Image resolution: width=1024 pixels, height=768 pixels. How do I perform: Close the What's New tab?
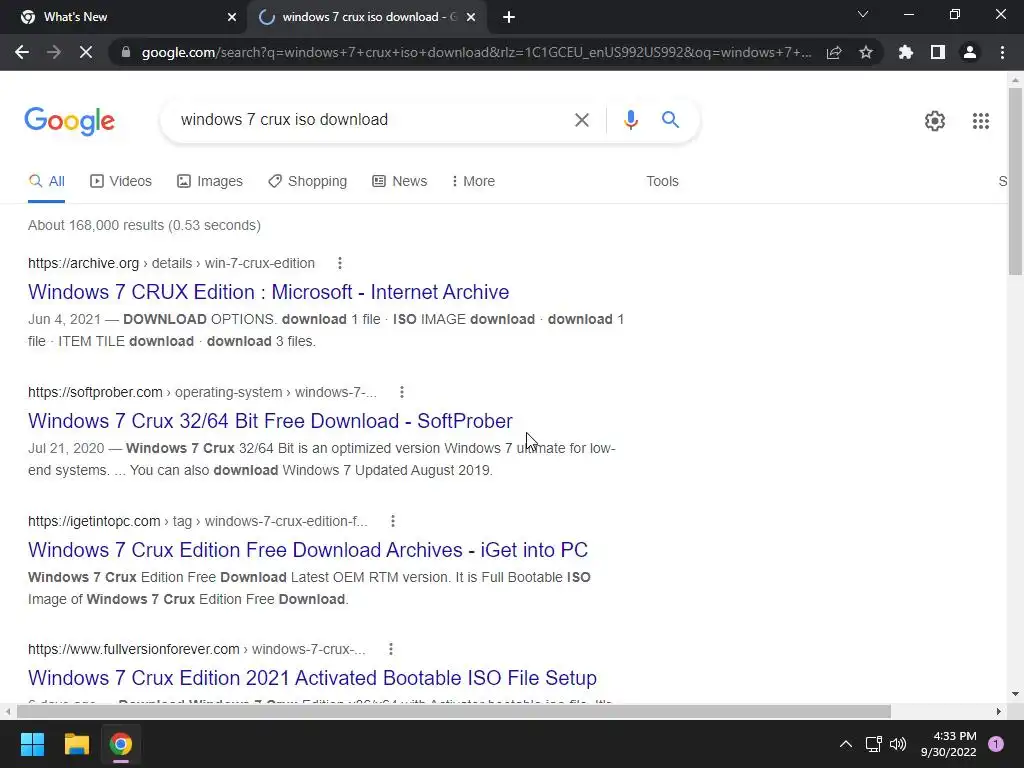click(232, 17)
